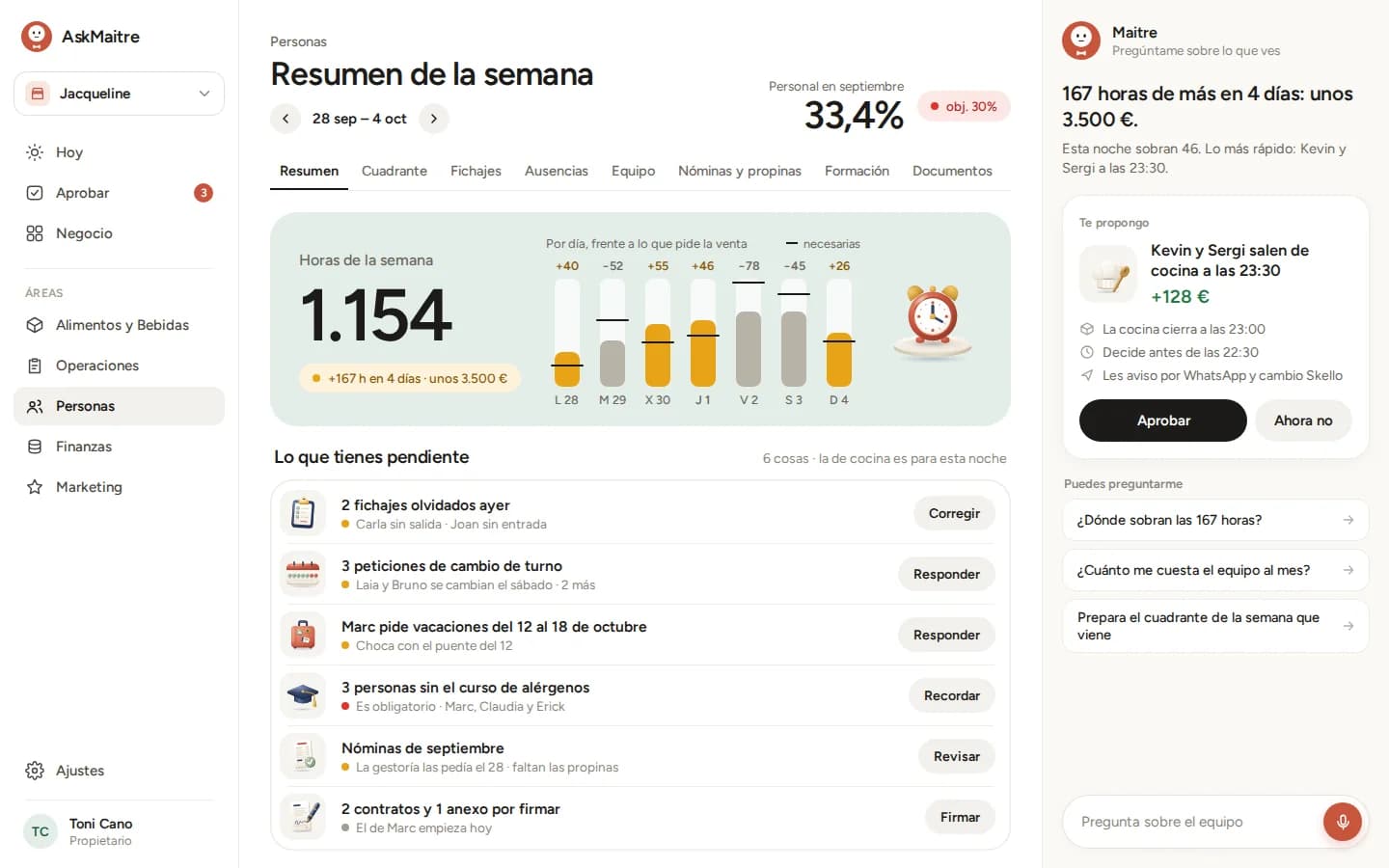This screenshot has width=1389, height=868.
Task: Click Corregir for forgotten fichajes
Action: tap(954, 513)
